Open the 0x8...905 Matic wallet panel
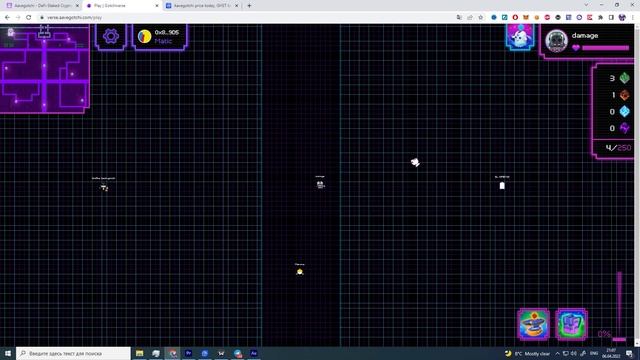Viewport: 640px width, 360px height. point(160,37)
